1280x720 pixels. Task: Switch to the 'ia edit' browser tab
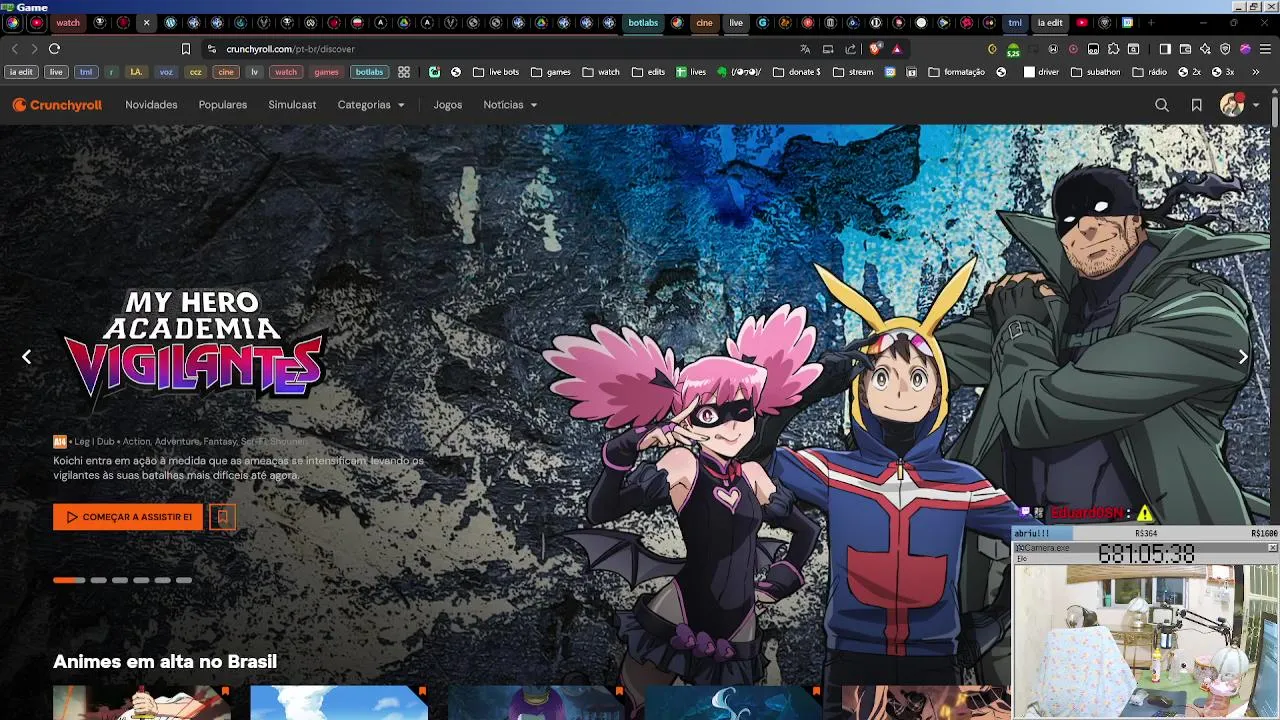coord(1050,22)
